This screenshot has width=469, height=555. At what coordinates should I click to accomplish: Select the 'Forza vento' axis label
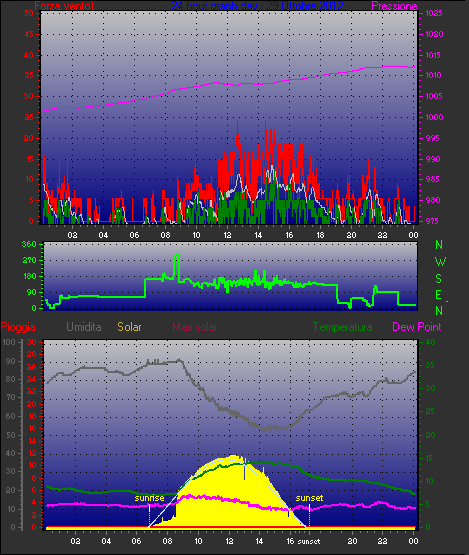pyautogui.click(x=64, y=6)
